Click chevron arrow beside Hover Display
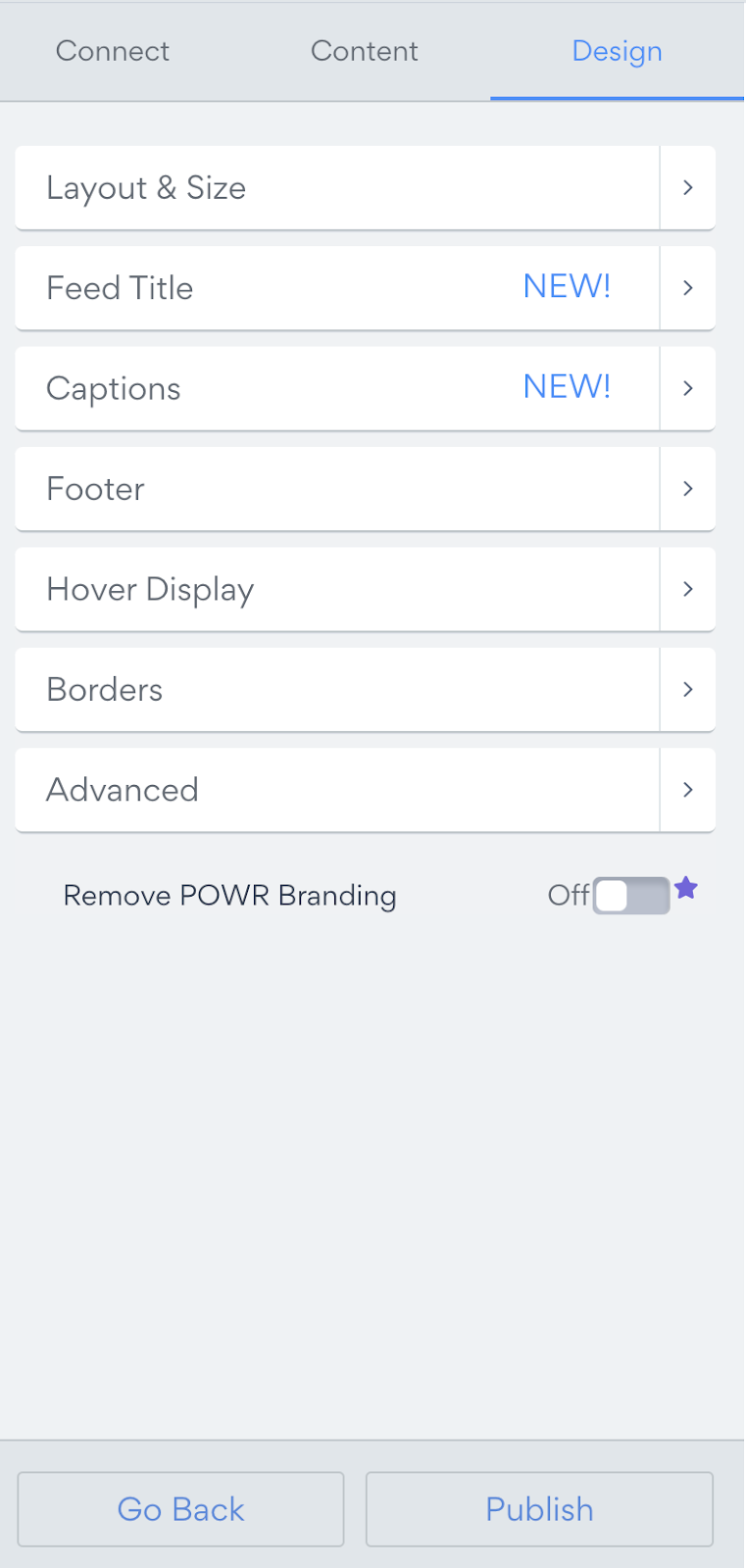 click(x=688, y=589)
